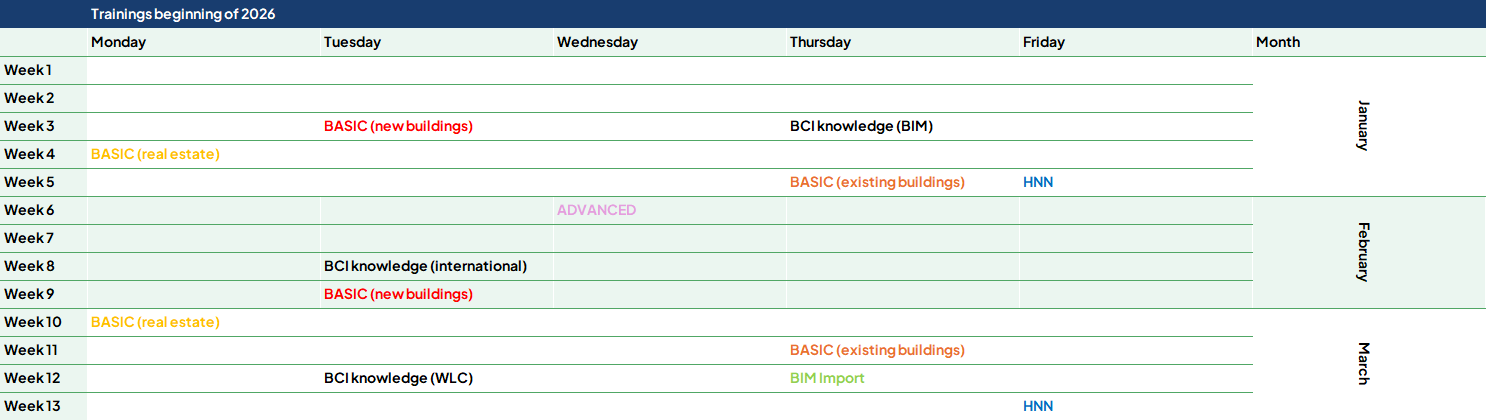This screenshot has height=420, width=1486.
Task: Open the BCI knowledge (WLC) entry
Action: tap(398, 378)
